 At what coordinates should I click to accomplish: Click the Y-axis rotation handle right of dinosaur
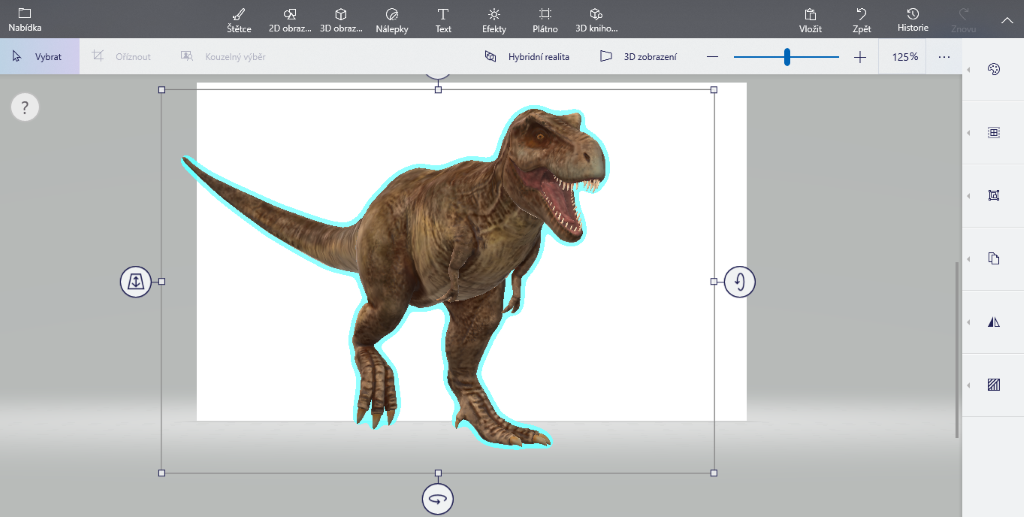740,282
